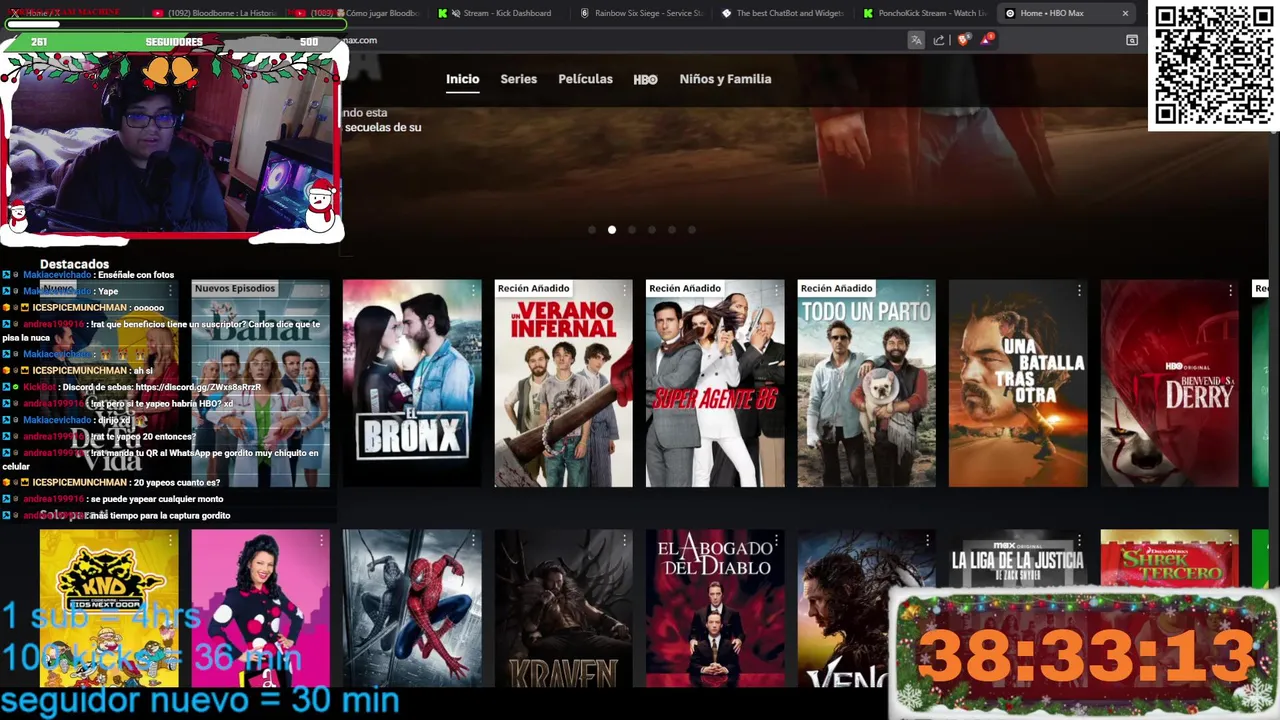
Task: Open the Películas section
Action: 585,79
